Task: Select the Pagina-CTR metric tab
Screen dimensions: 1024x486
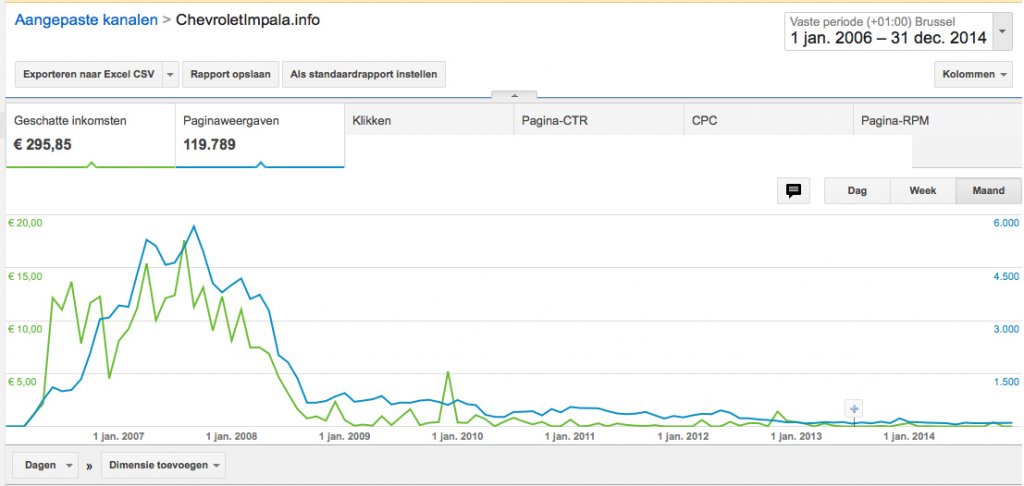Action: 598,120
